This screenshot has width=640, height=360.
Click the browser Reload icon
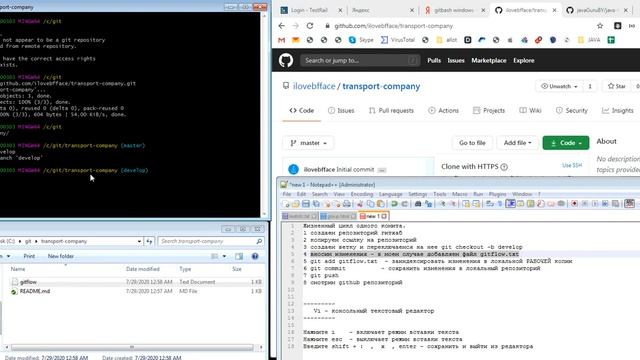(310, 26)
